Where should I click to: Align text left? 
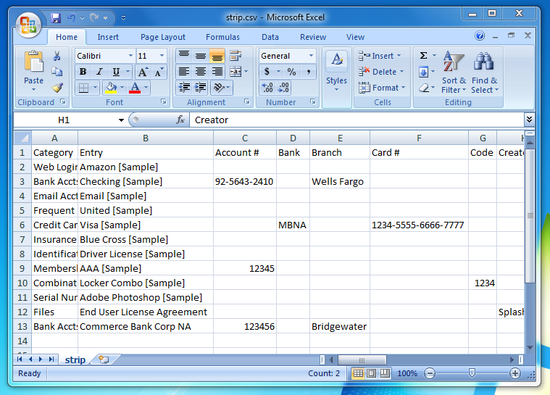pyautogui.click(x=184, y=72)
